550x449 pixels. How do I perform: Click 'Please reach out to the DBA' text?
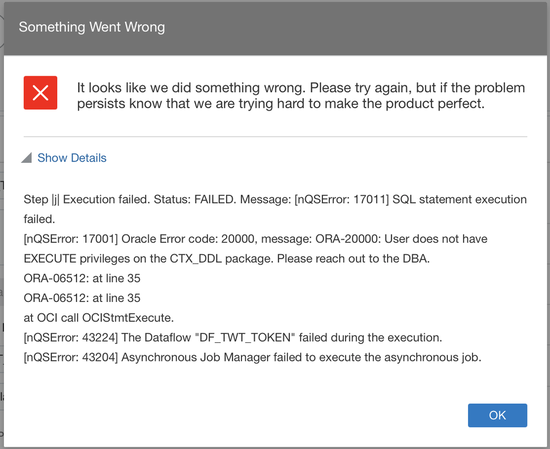353,259
